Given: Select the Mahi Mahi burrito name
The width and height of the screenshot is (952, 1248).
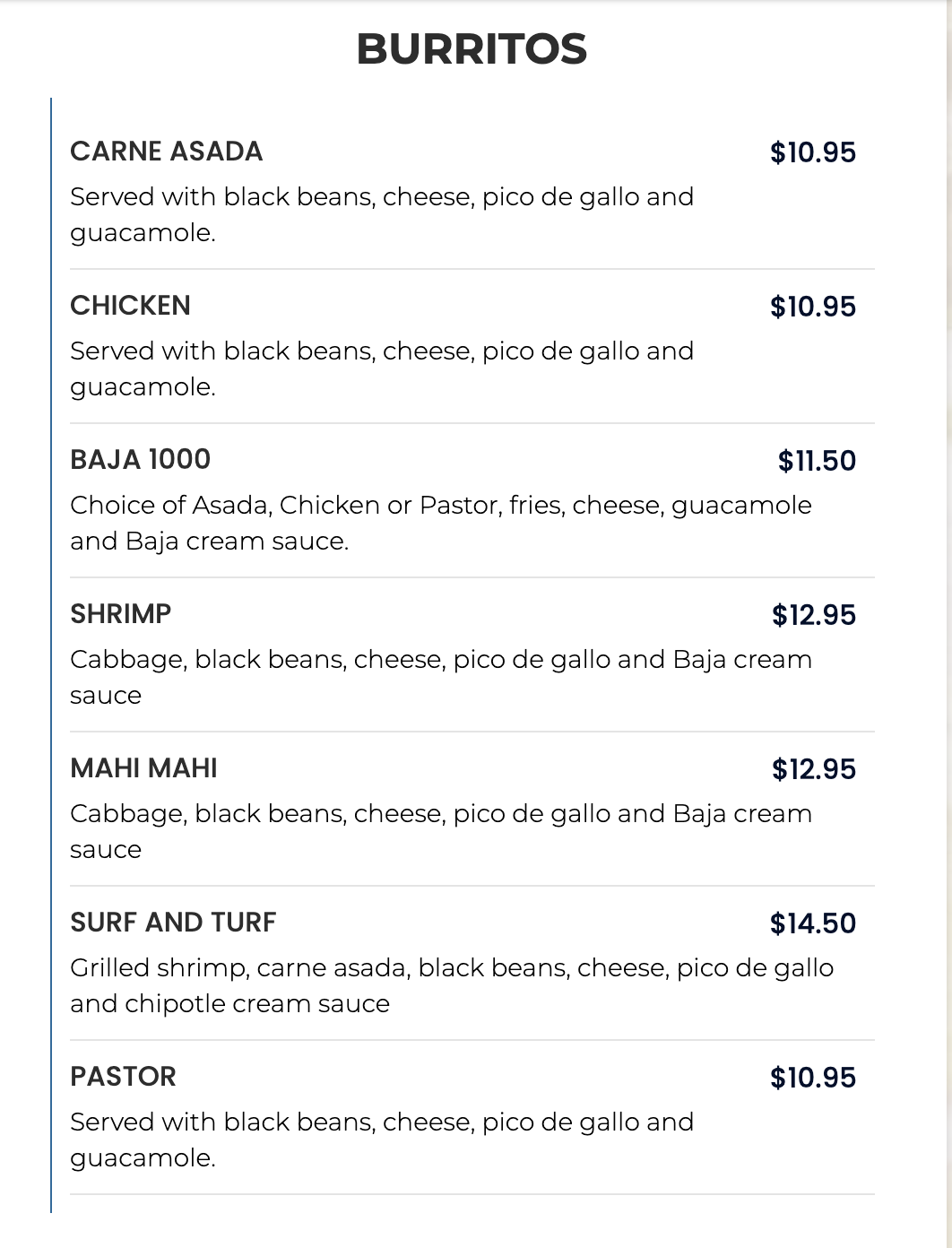Looking at the screenshot, I should click(144, 768).
